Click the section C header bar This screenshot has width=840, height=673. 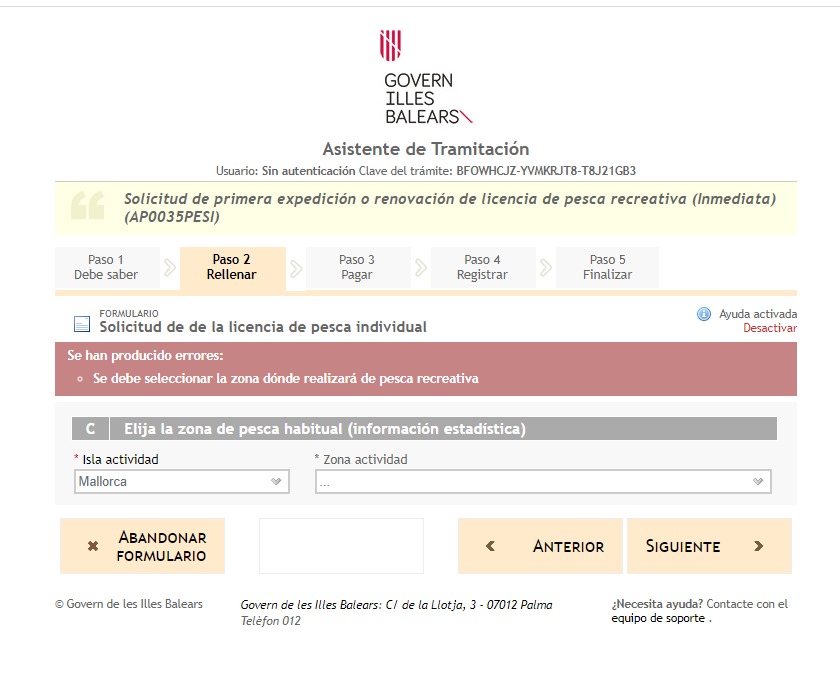[440, 429]
